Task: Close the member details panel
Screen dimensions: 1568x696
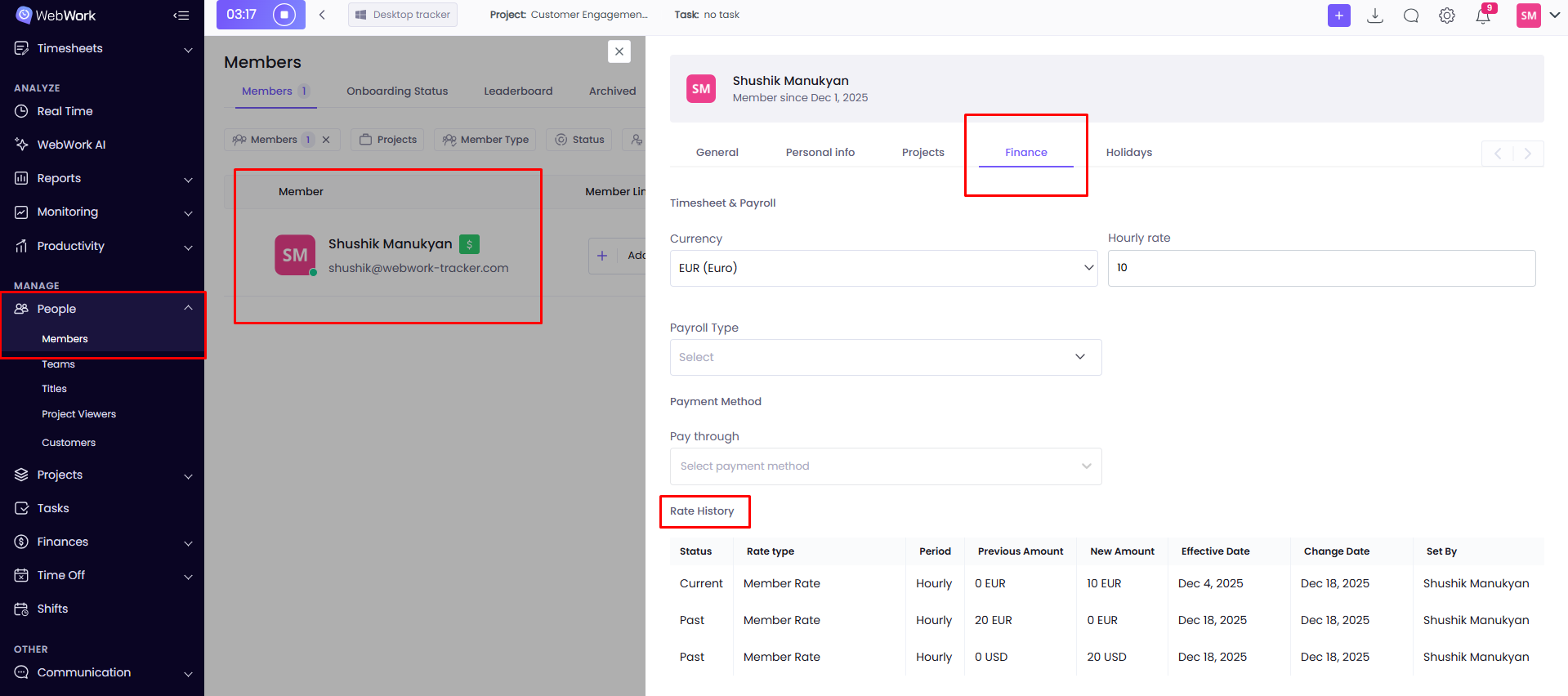Action: (619, 51)
